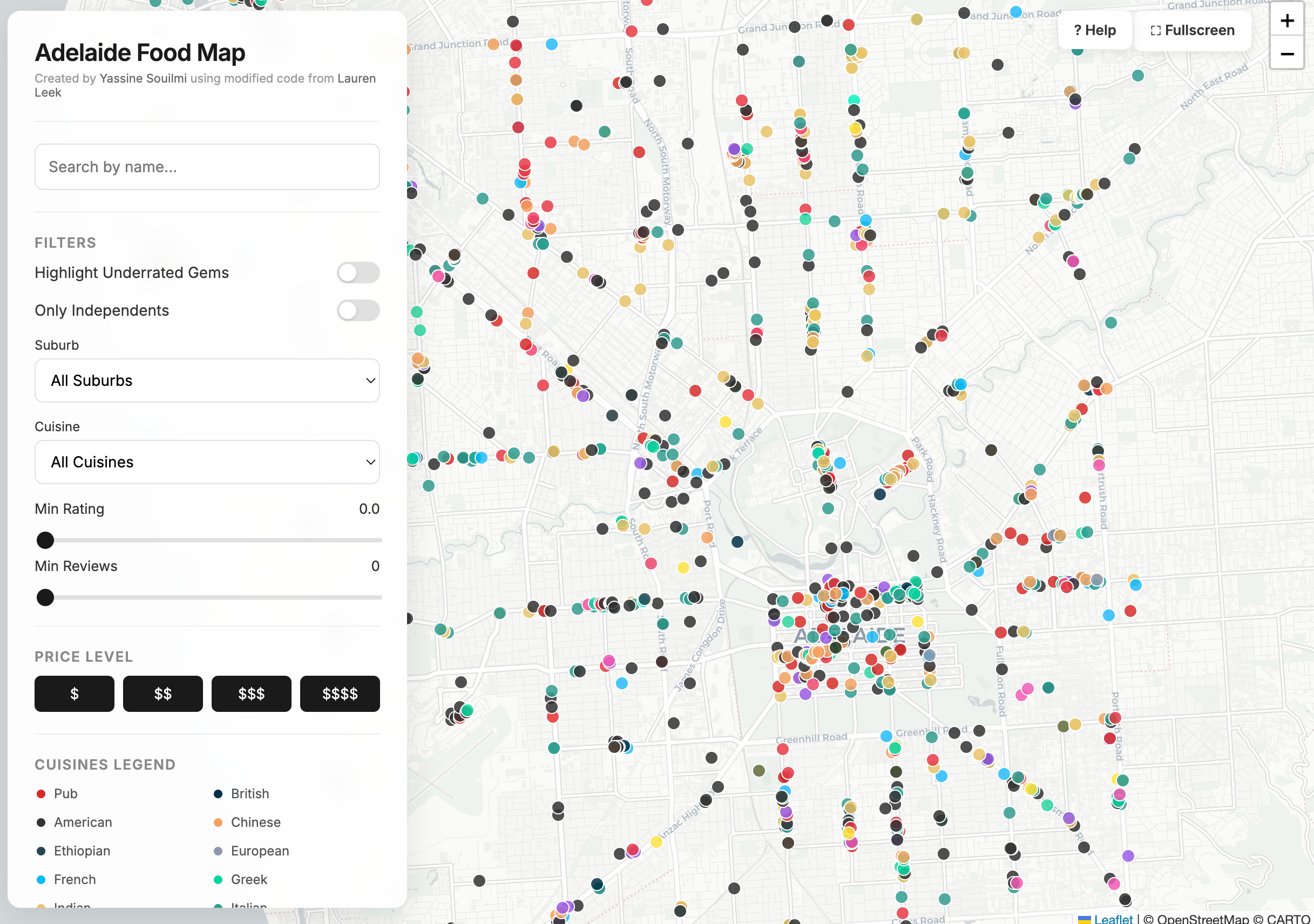Click the Help question mark icon
The width and height of the screenshot is (1314, 924).
1078,30
